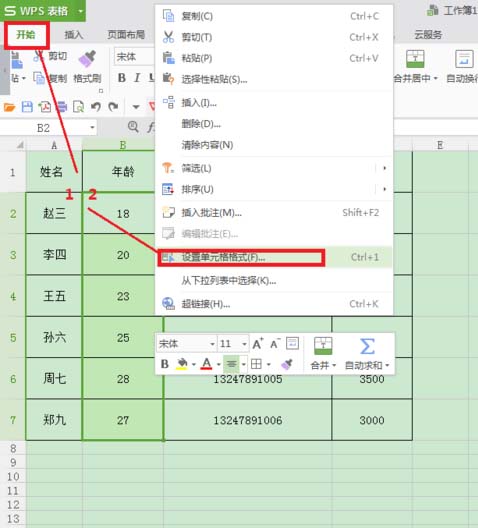
Task: Toggle Italic in the ribbon
Action: tap(137, 78)
